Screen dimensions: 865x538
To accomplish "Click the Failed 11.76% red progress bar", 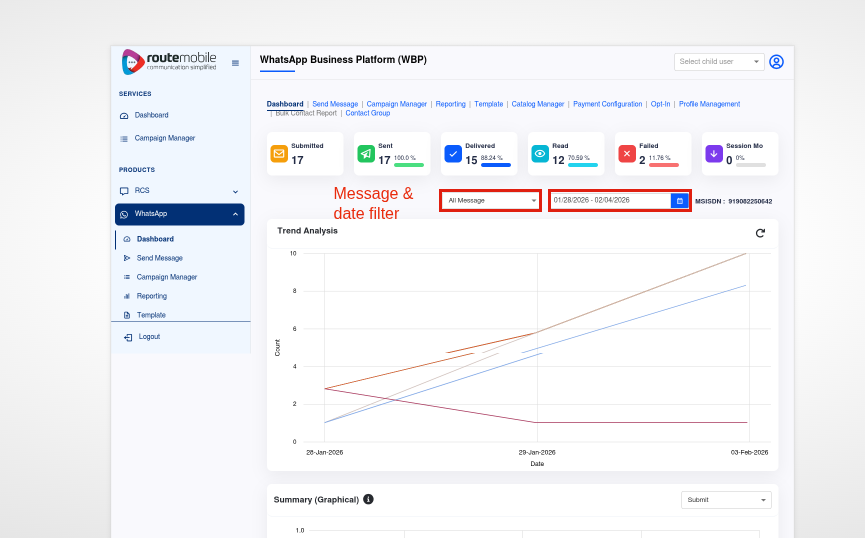I will [x=664, y=164].
